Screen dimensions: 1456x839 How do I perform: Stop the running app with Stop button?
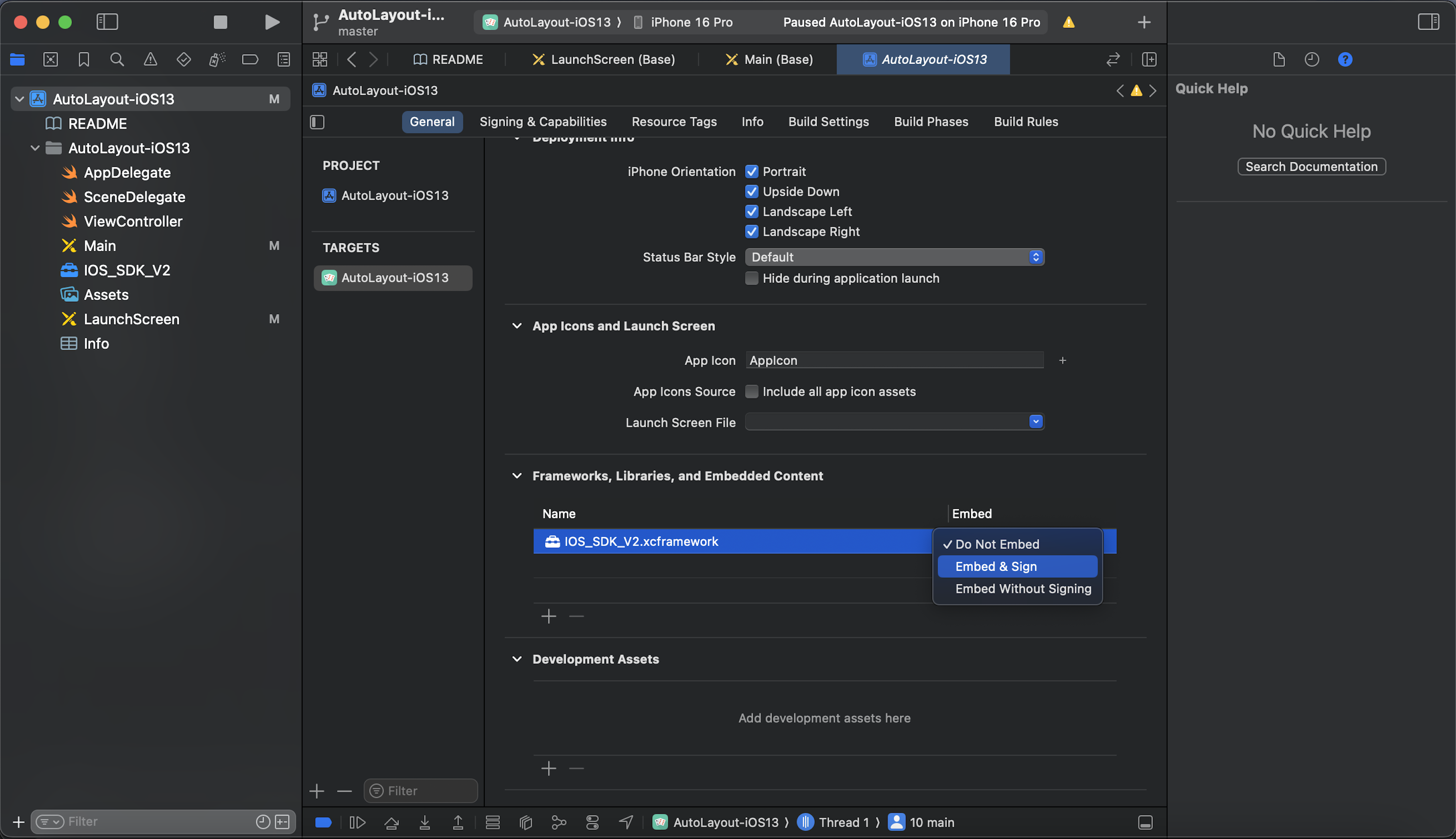220,22
